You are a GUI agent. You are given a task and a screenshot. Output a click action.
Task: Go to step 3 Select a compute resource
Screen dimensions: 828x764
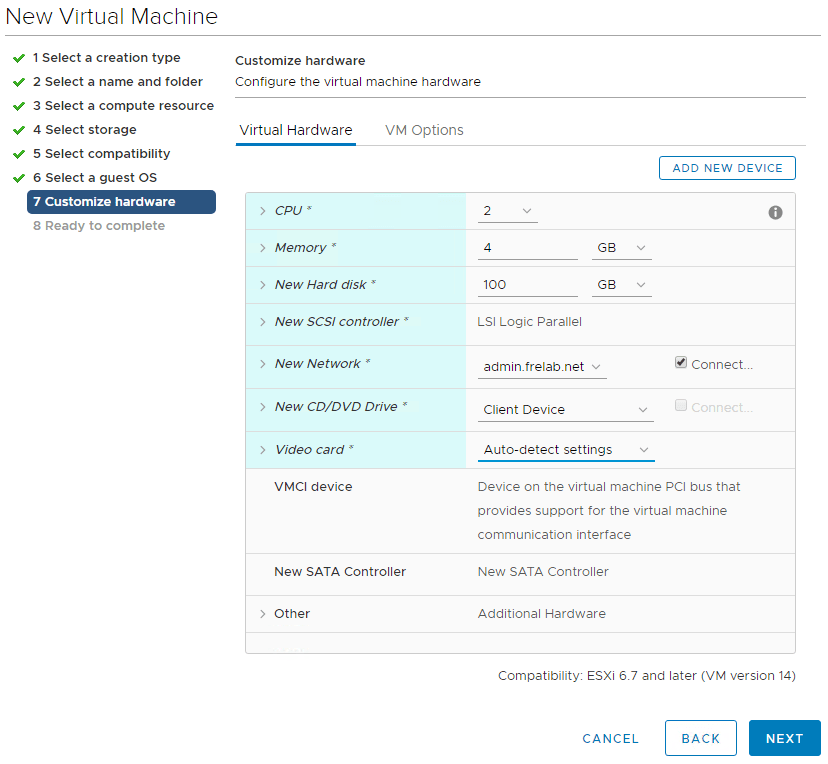pos(124,106)
